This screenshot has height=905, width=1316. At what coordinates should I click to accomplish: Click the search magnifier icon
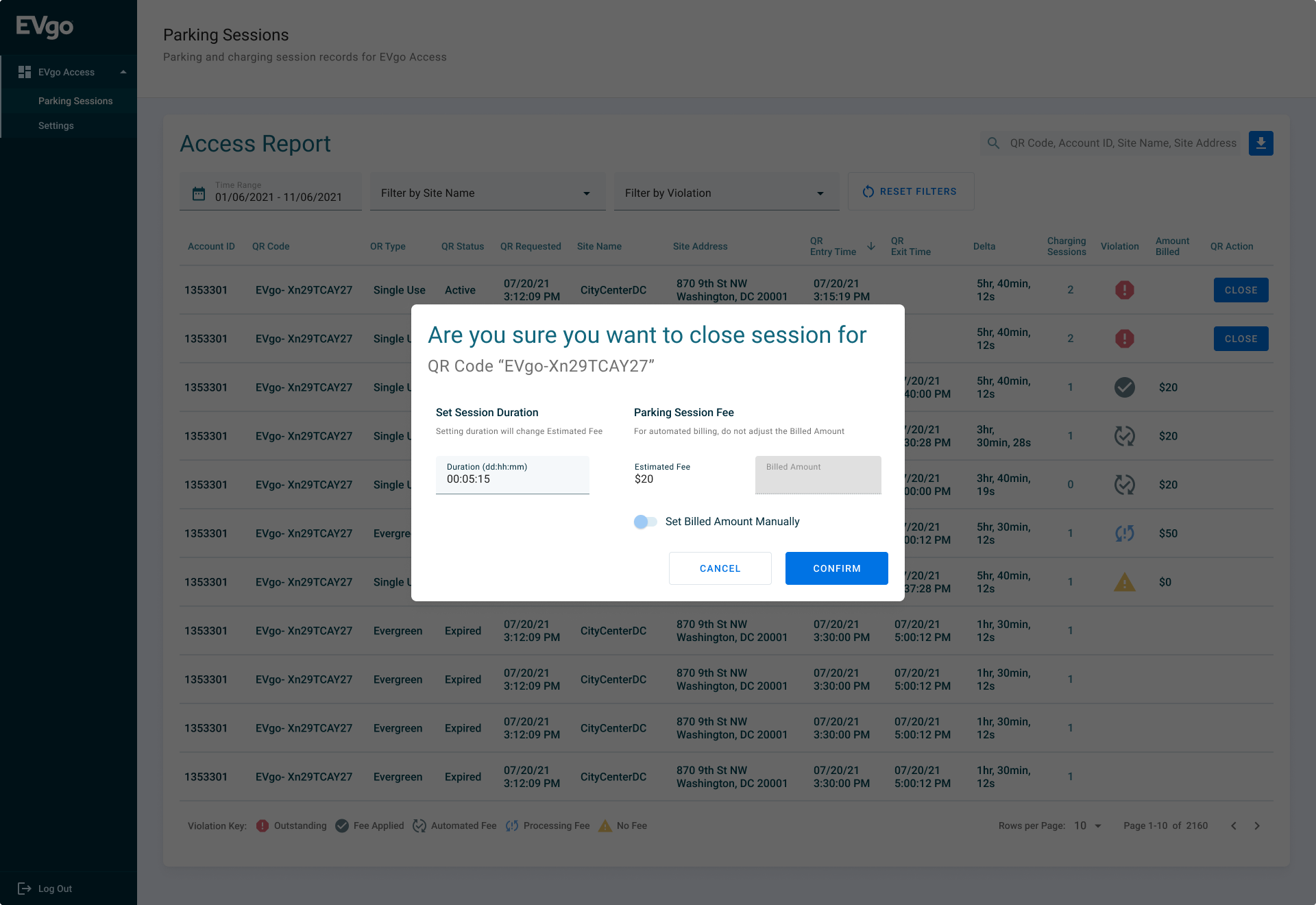click(x=993, y=143)
